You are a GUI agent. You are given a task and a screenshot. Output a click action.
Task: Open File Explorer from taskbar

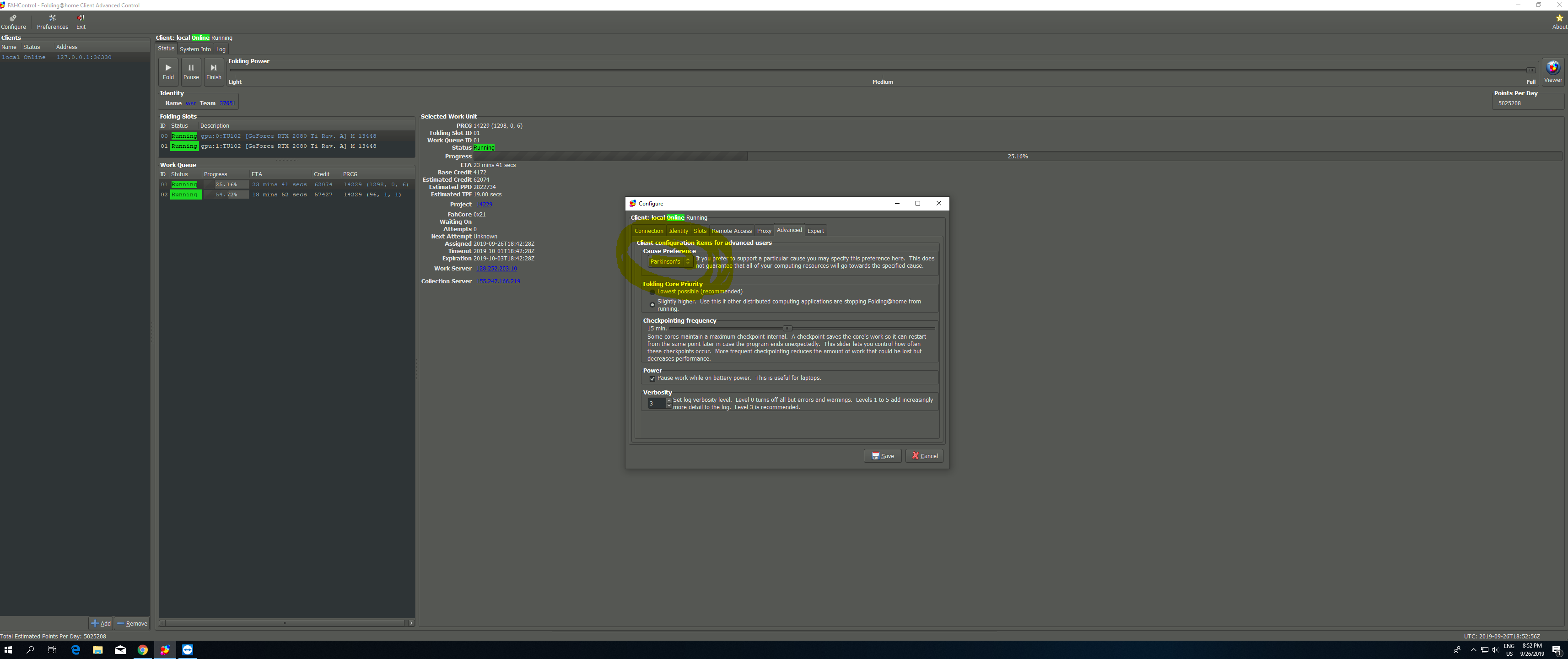tap(97, 650)
